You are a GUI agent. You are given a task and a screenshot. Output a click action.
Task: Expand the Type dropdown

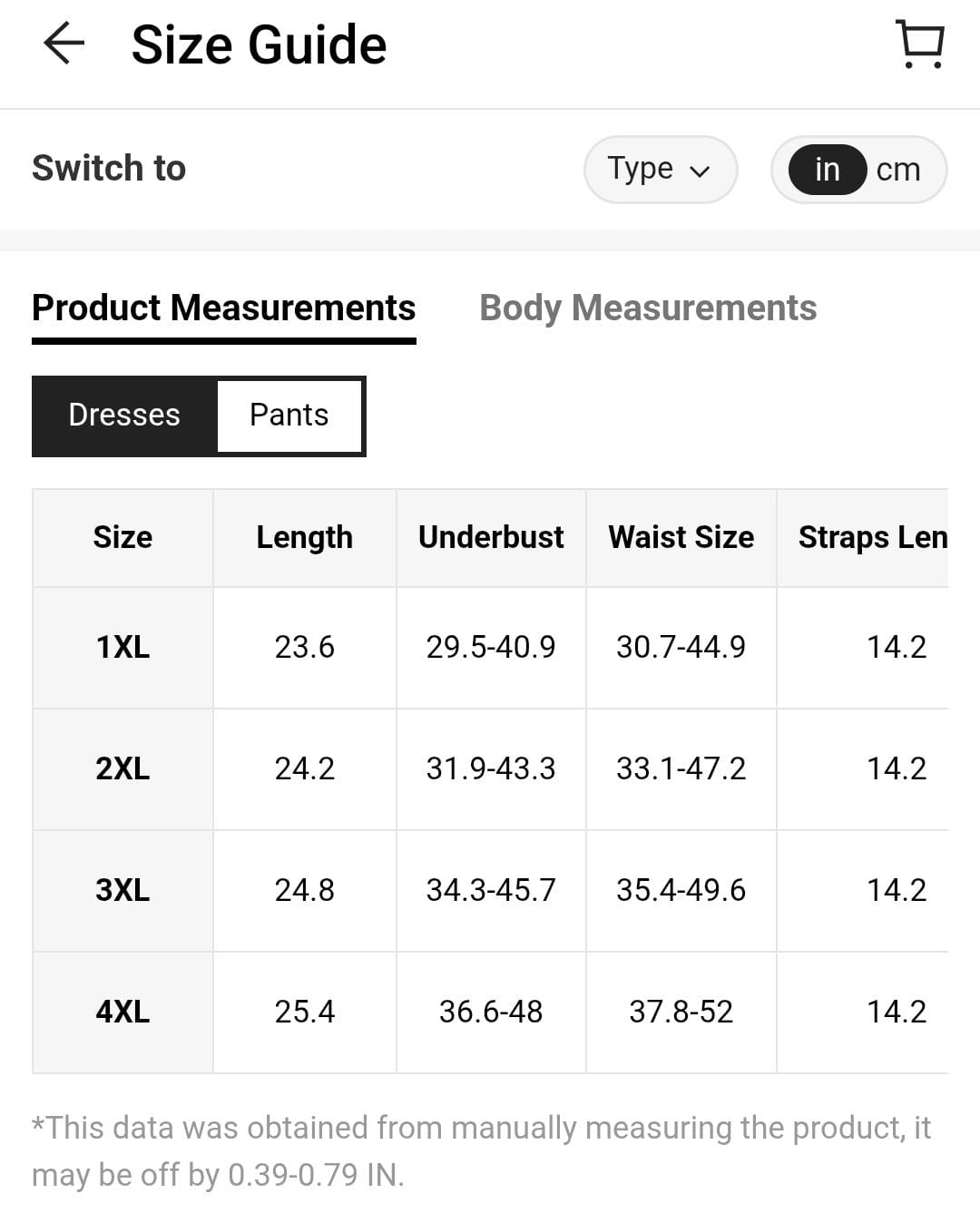[659, 170]
